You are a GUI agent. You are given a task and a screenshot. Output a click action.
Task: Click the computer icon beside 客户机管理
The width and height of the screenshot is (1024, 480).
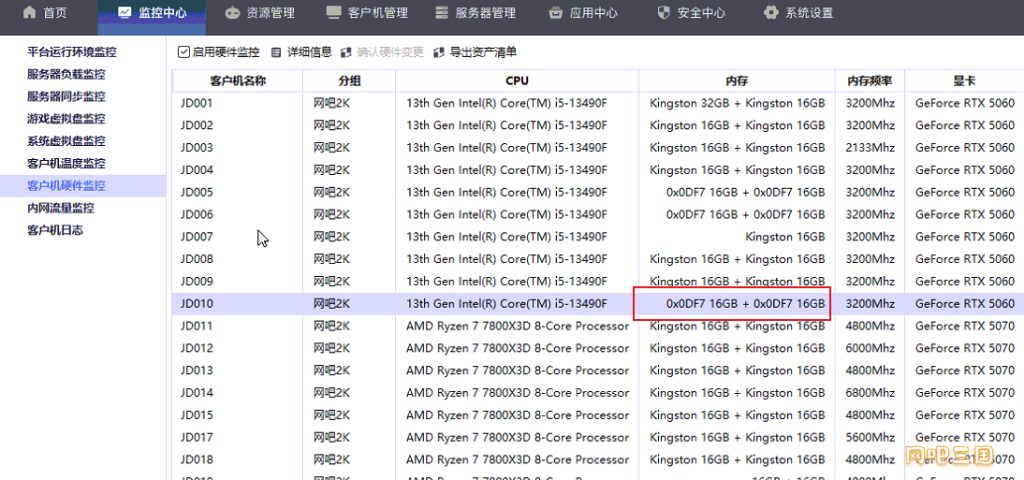[334, 12]
